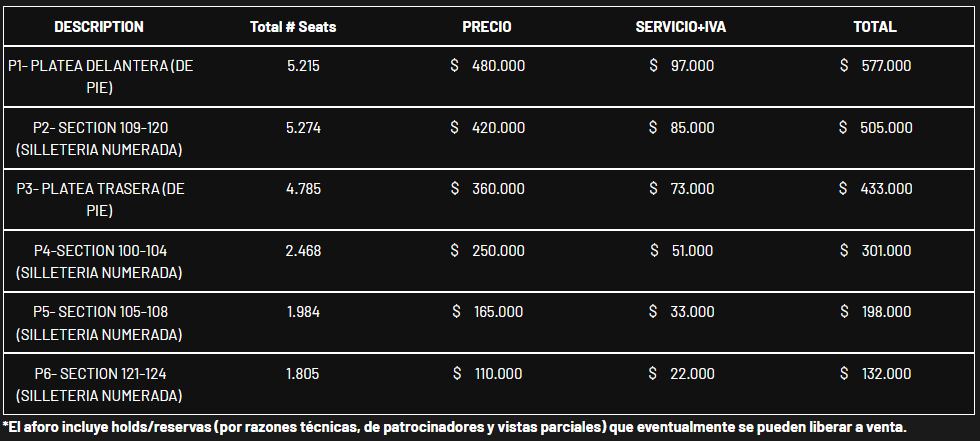Click the P6- SECTION 121-124 row label
980x441 pixels.
100,384
